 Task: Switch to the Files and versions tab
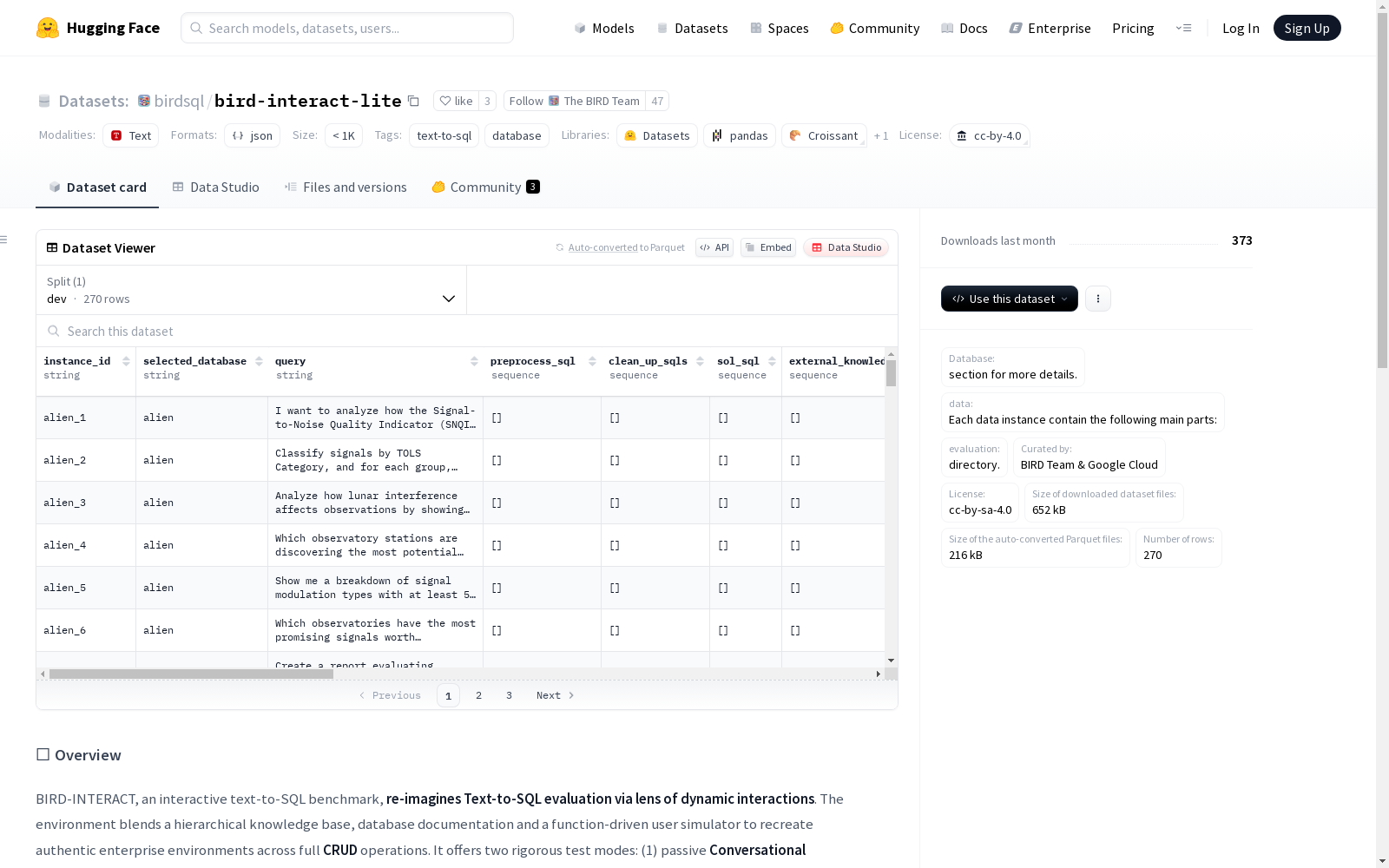[x=346, y=187]
